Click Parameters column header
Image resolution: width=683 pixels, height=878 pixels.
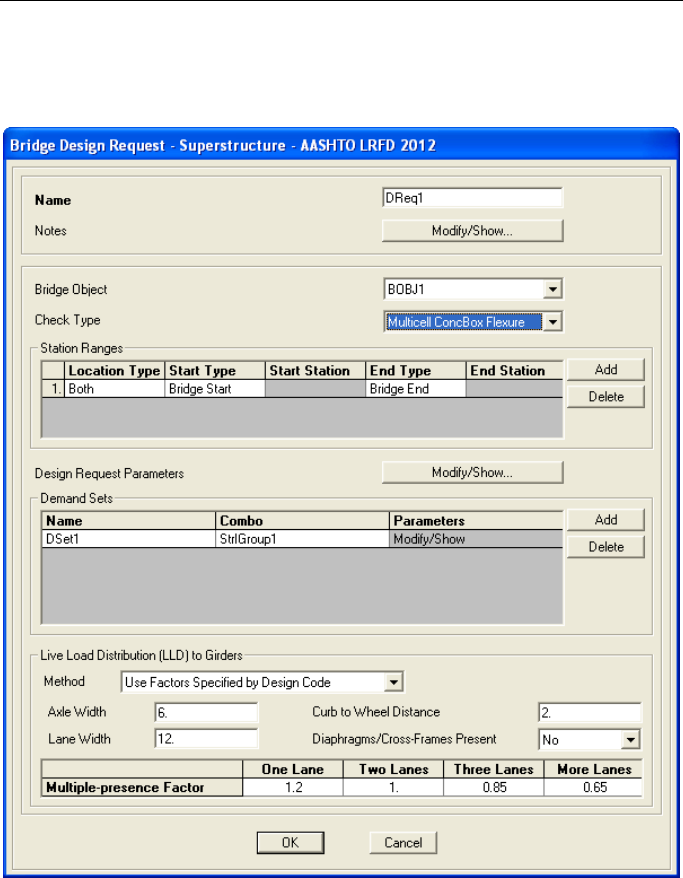point(476,521)
